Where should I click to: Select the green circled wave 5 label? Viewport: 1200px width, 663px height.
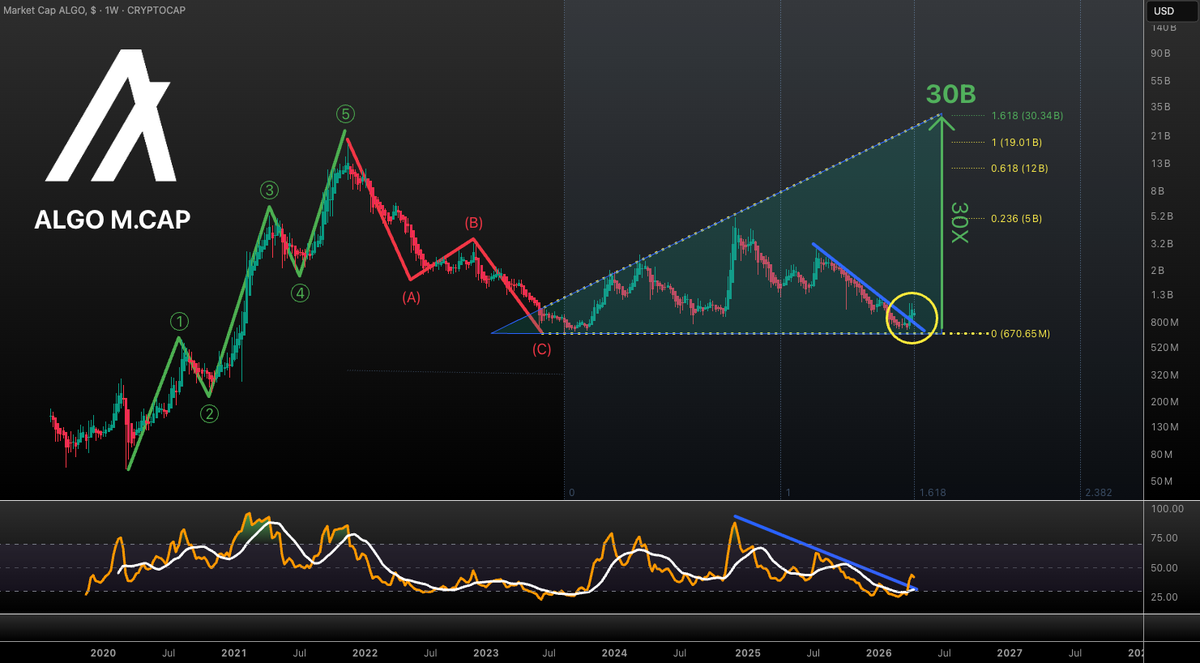pyautogui.click(x=344, y=114)
